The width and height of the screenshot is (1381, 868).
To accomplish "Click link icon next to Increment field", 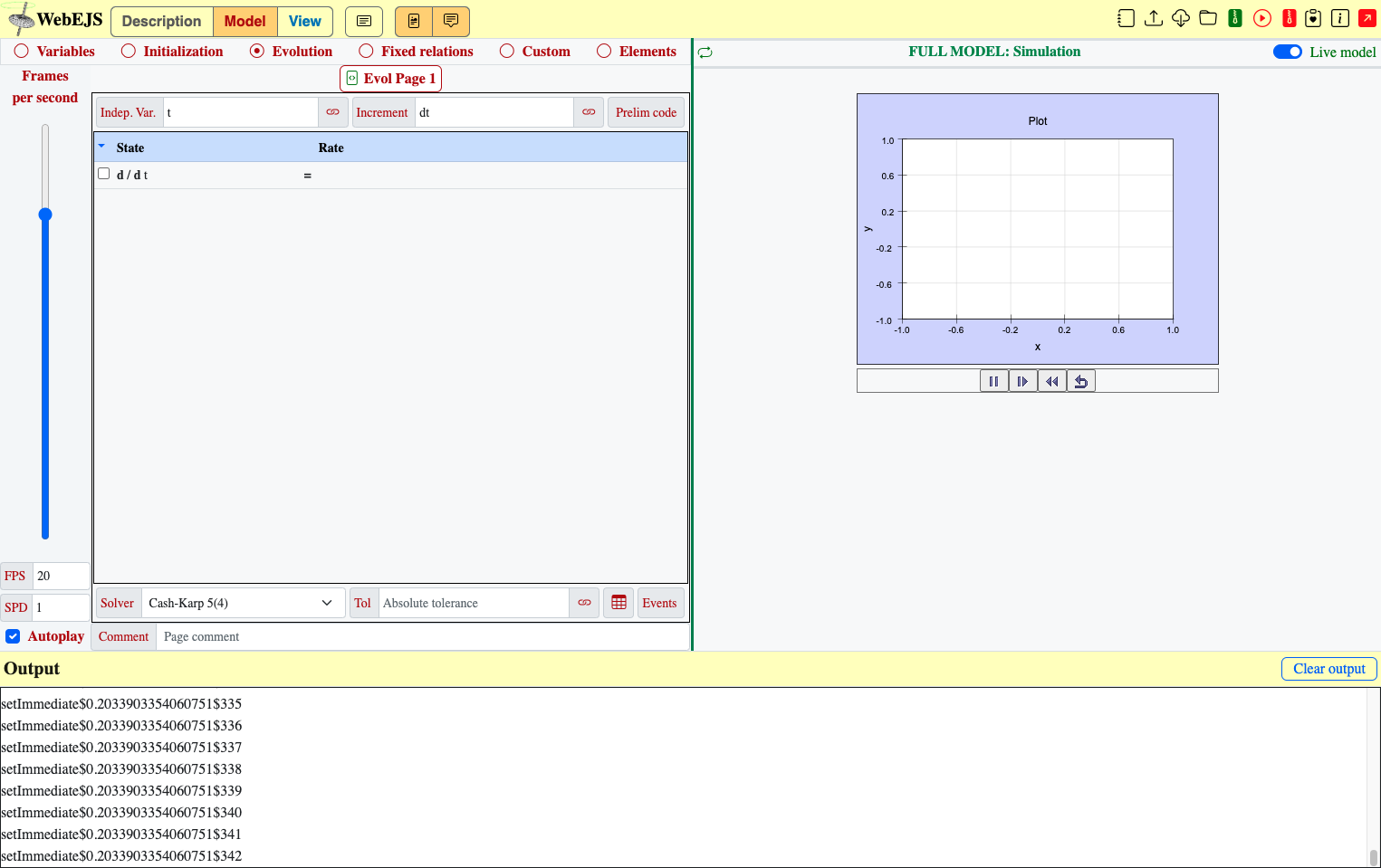I will coord(589,112).
